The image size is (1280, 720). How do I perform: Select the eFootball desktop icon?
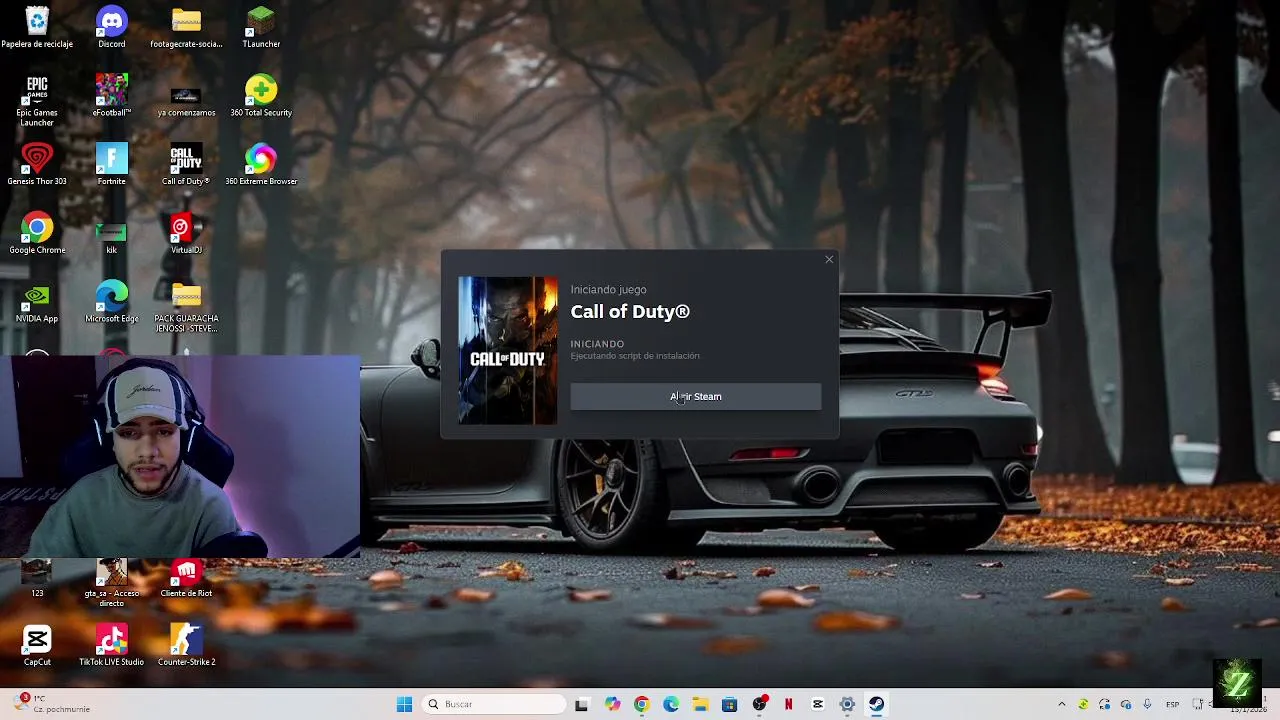(x=112, y=96)
